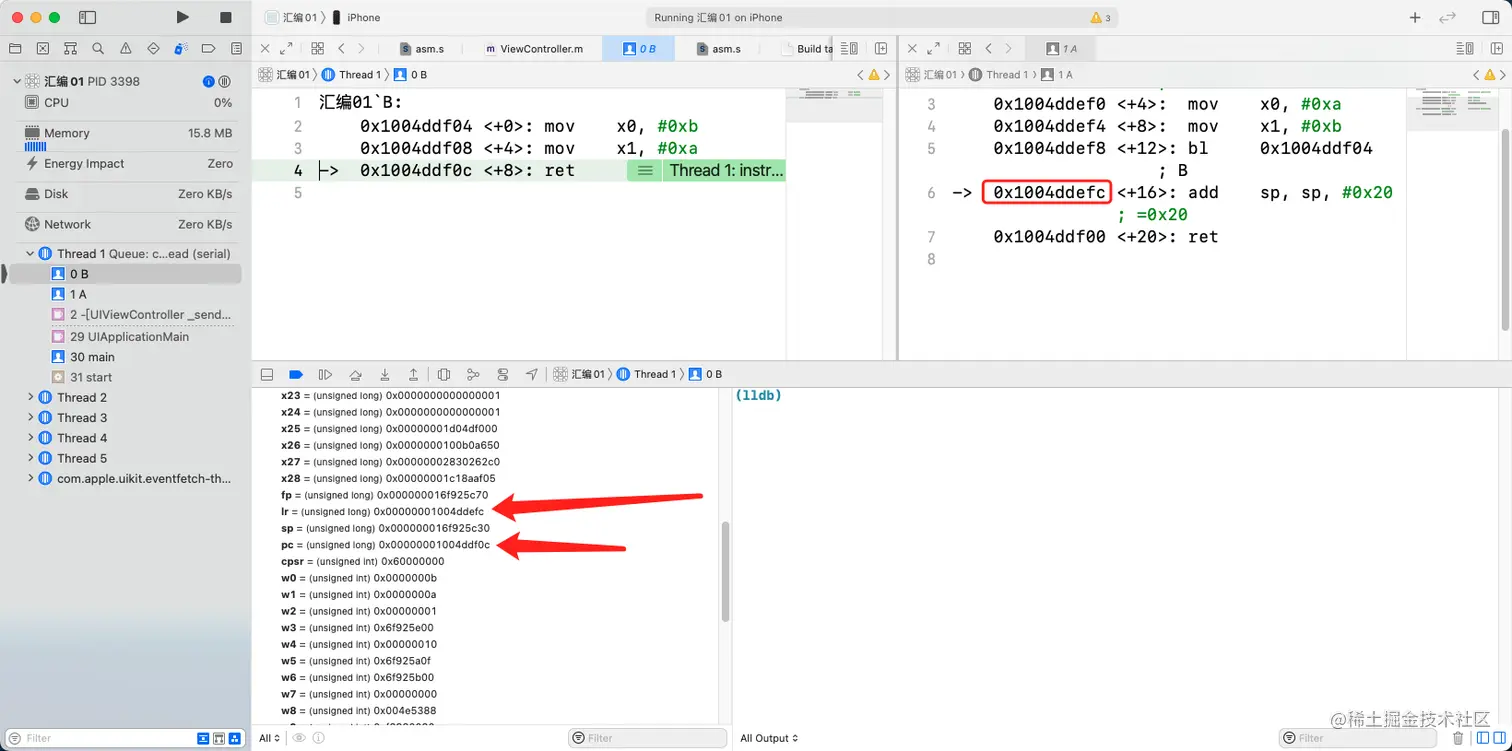Select stack frame 0 B
1512x751 pixels.
coord(125,274)
